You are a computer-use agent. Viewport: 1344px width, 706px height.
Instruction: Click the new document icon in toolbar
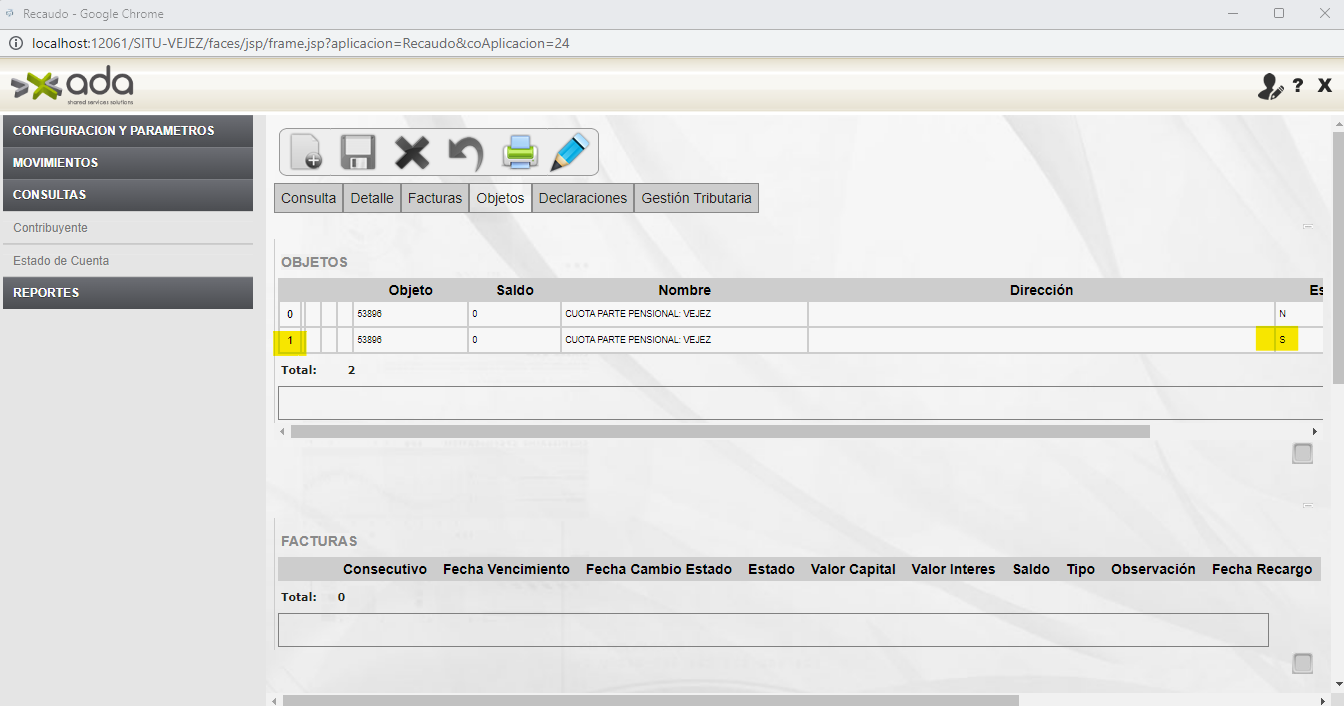coord(306,152)
